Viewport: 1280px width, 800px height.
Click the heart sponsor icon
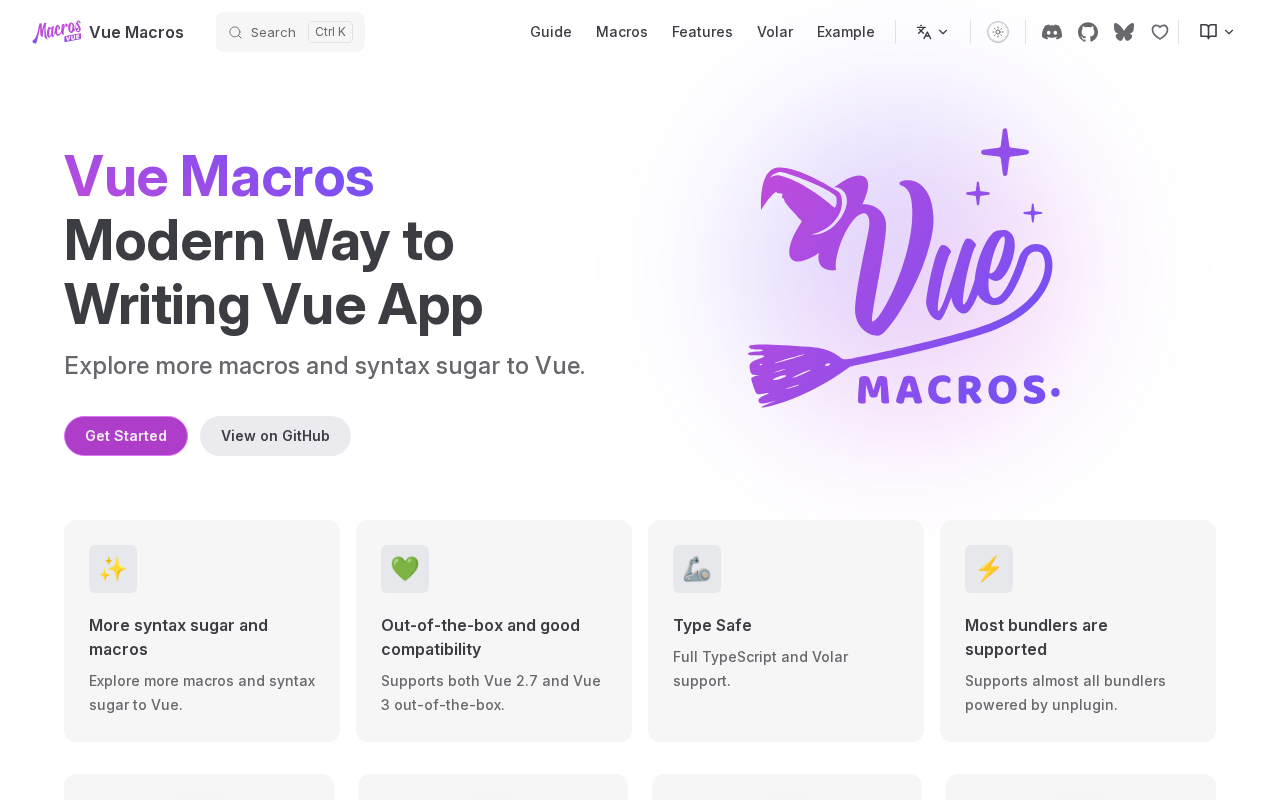click(1160, 32)
